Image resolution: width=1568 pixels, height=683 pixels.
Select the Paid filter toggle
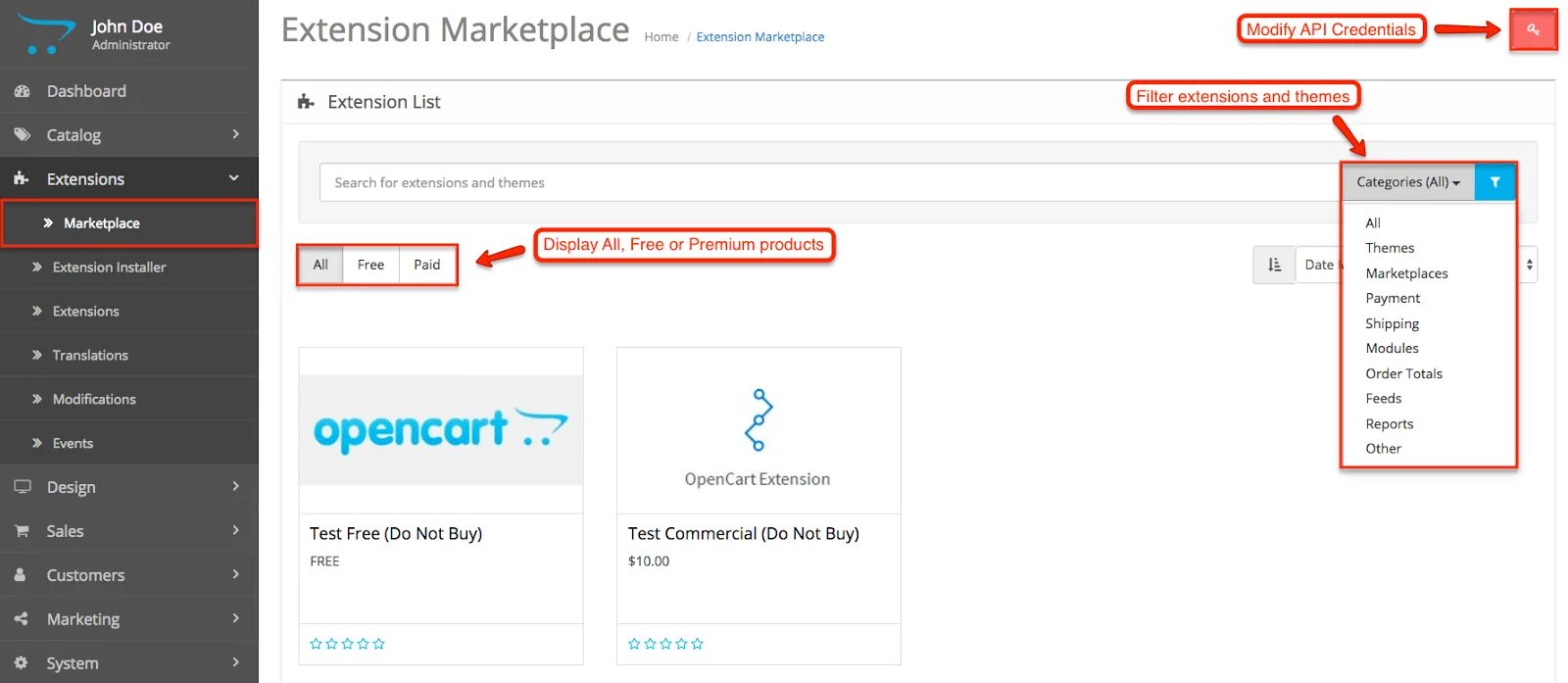427,265
